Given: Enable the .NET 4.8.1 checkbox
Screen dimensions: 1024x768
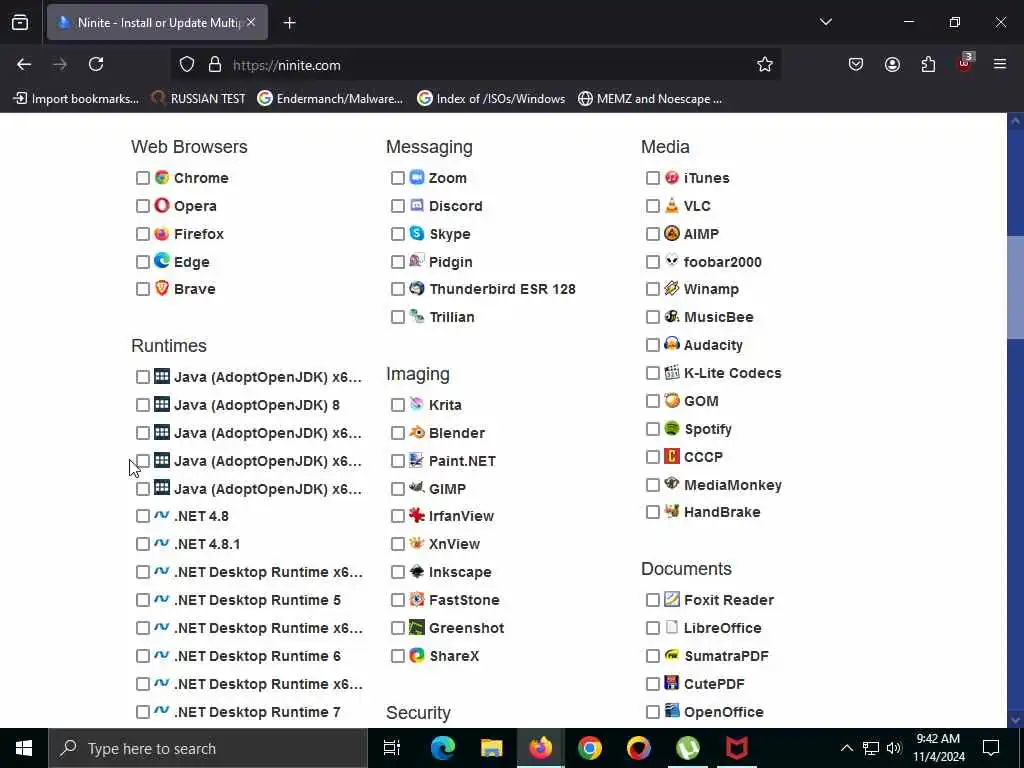Looking at the screenshot, I should [x=143, y=544].
